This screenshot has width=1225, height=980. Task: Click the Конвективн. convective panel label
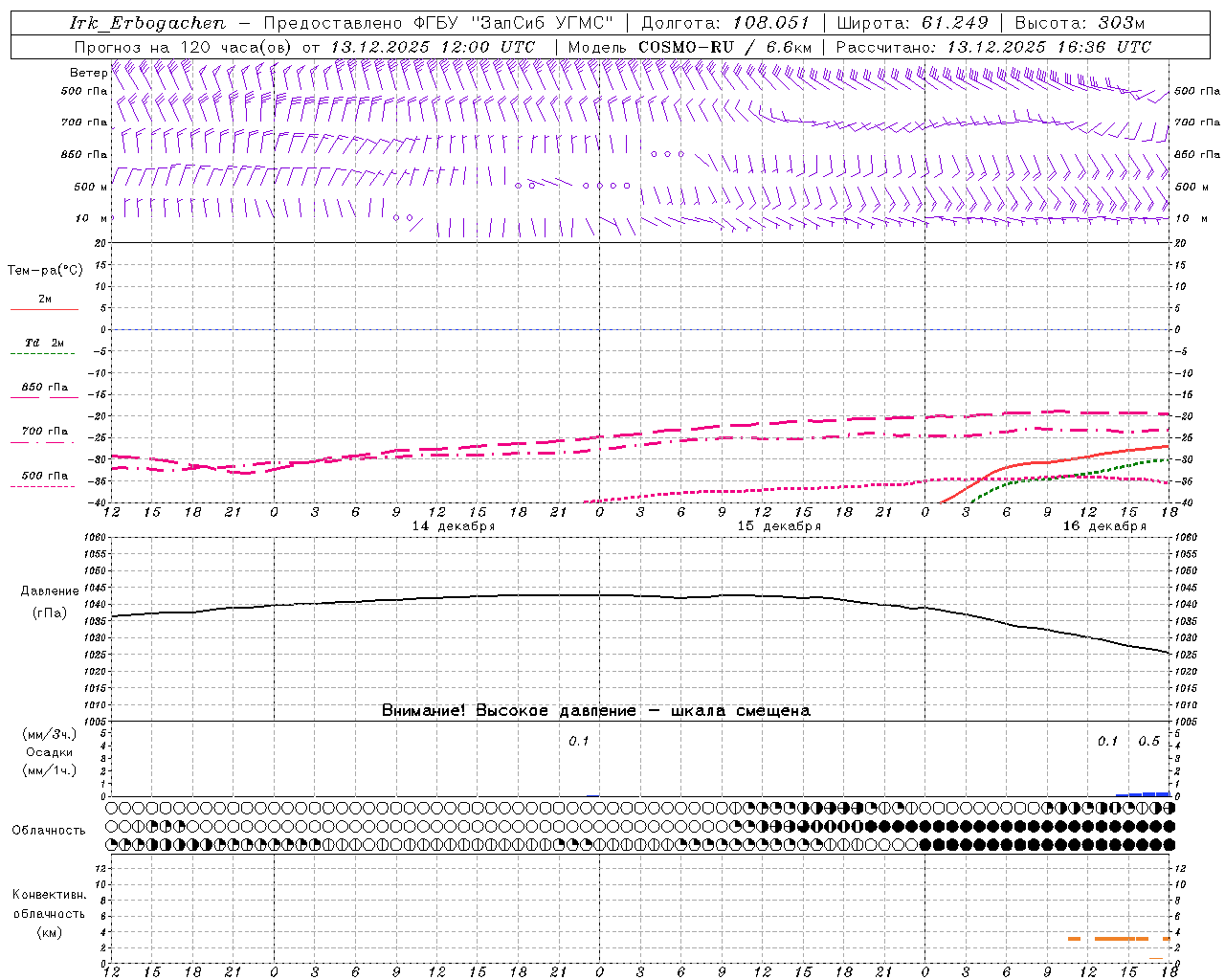(49, 895)
